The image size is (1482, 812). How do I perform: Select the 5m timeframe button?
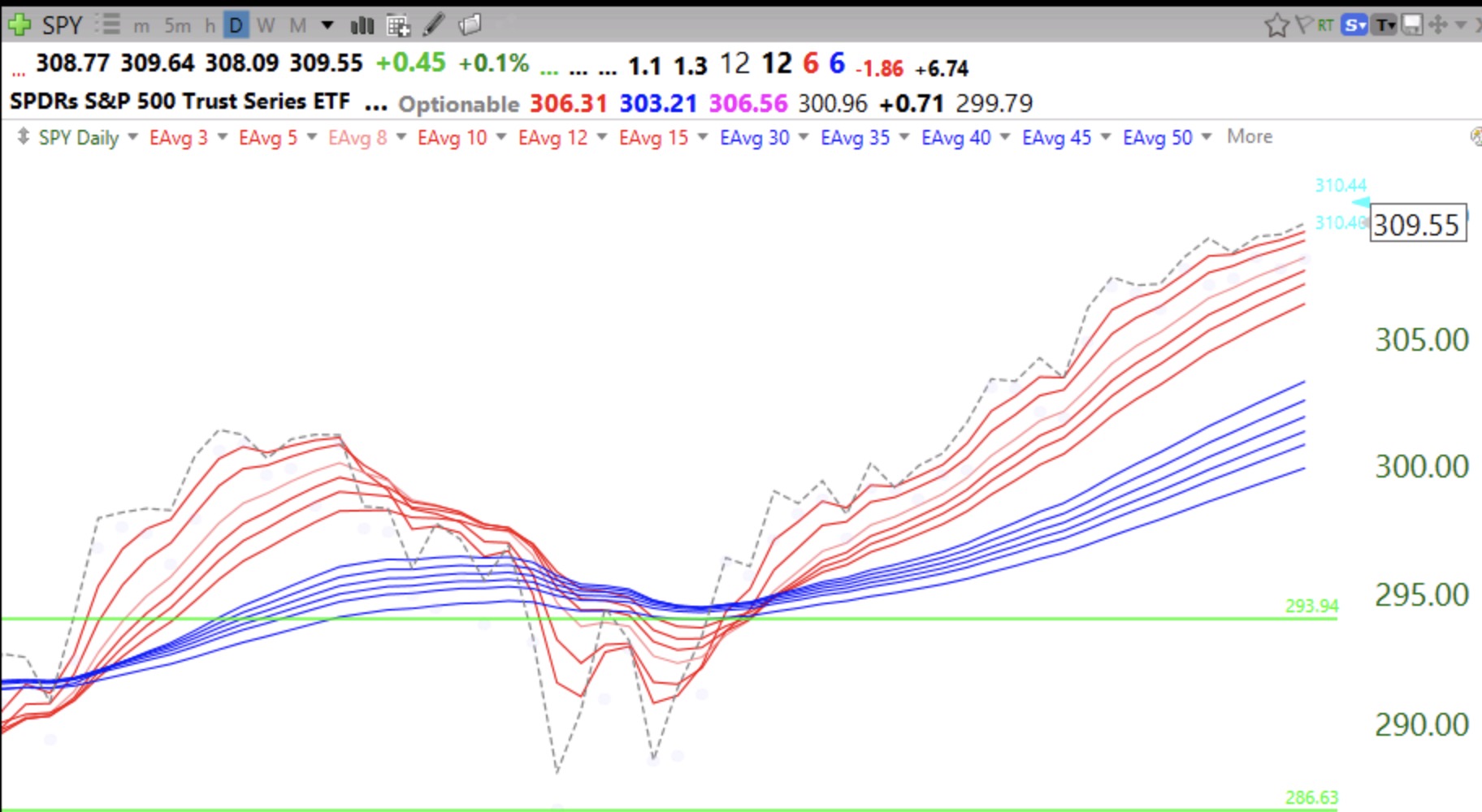click(177, 26)
